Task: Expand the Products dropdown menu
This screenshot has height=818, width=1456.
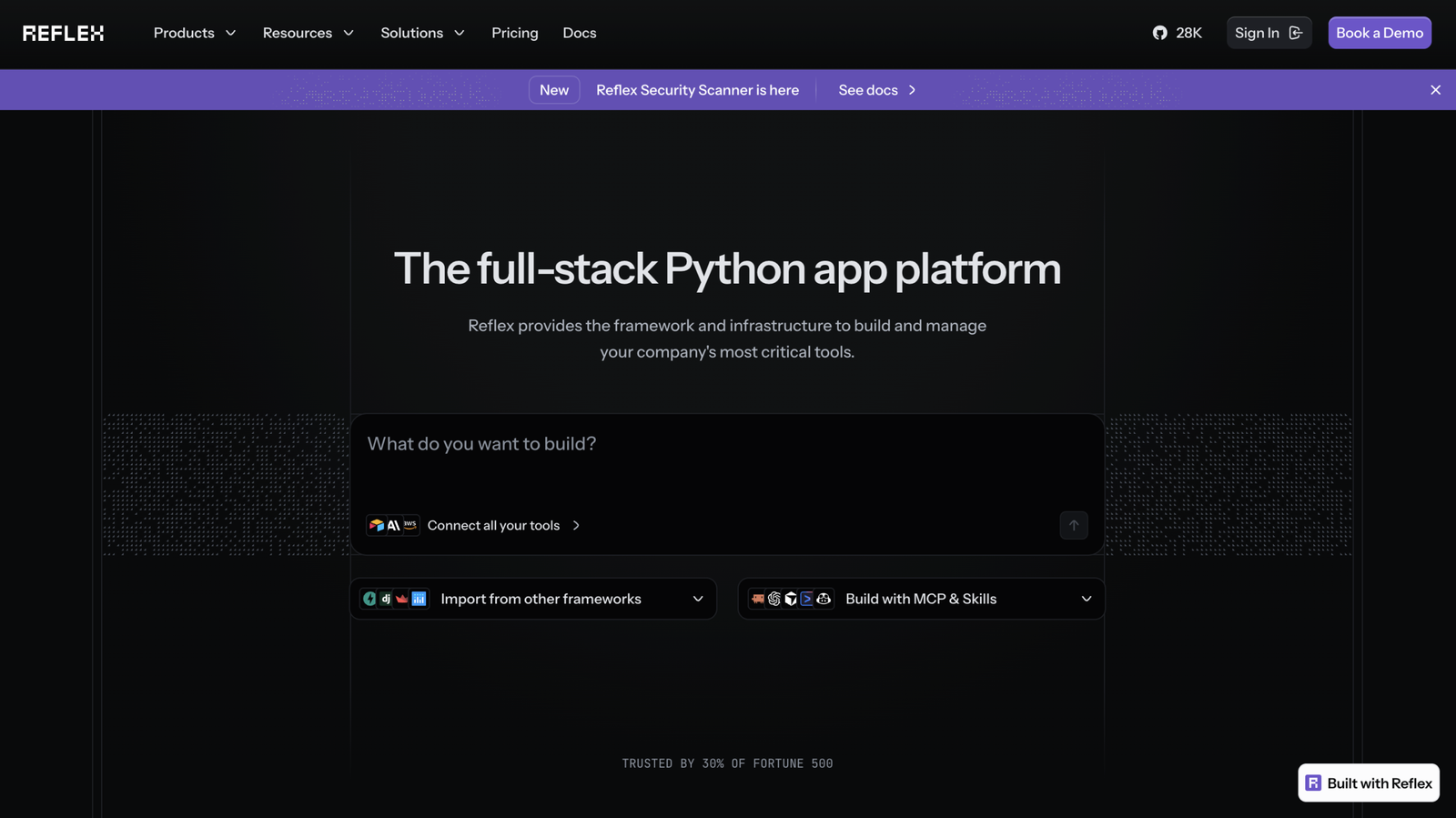Action: (195, 33)
